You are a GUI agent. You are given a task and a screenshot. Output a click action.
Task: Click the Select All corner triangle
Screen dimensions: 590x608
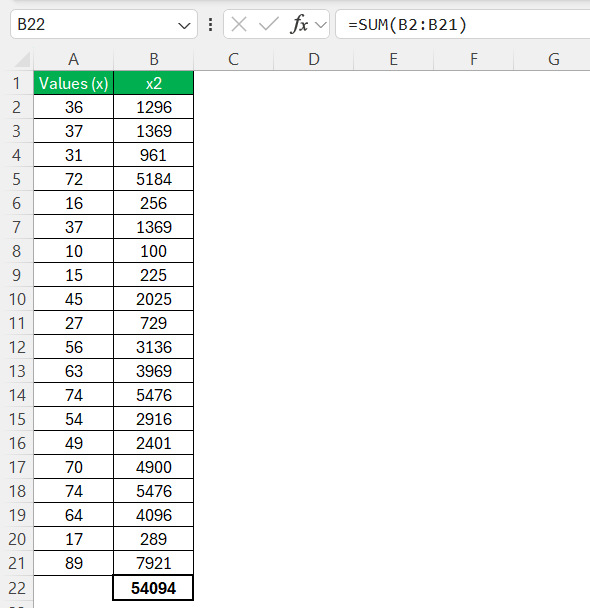click(x=22, y=60)
